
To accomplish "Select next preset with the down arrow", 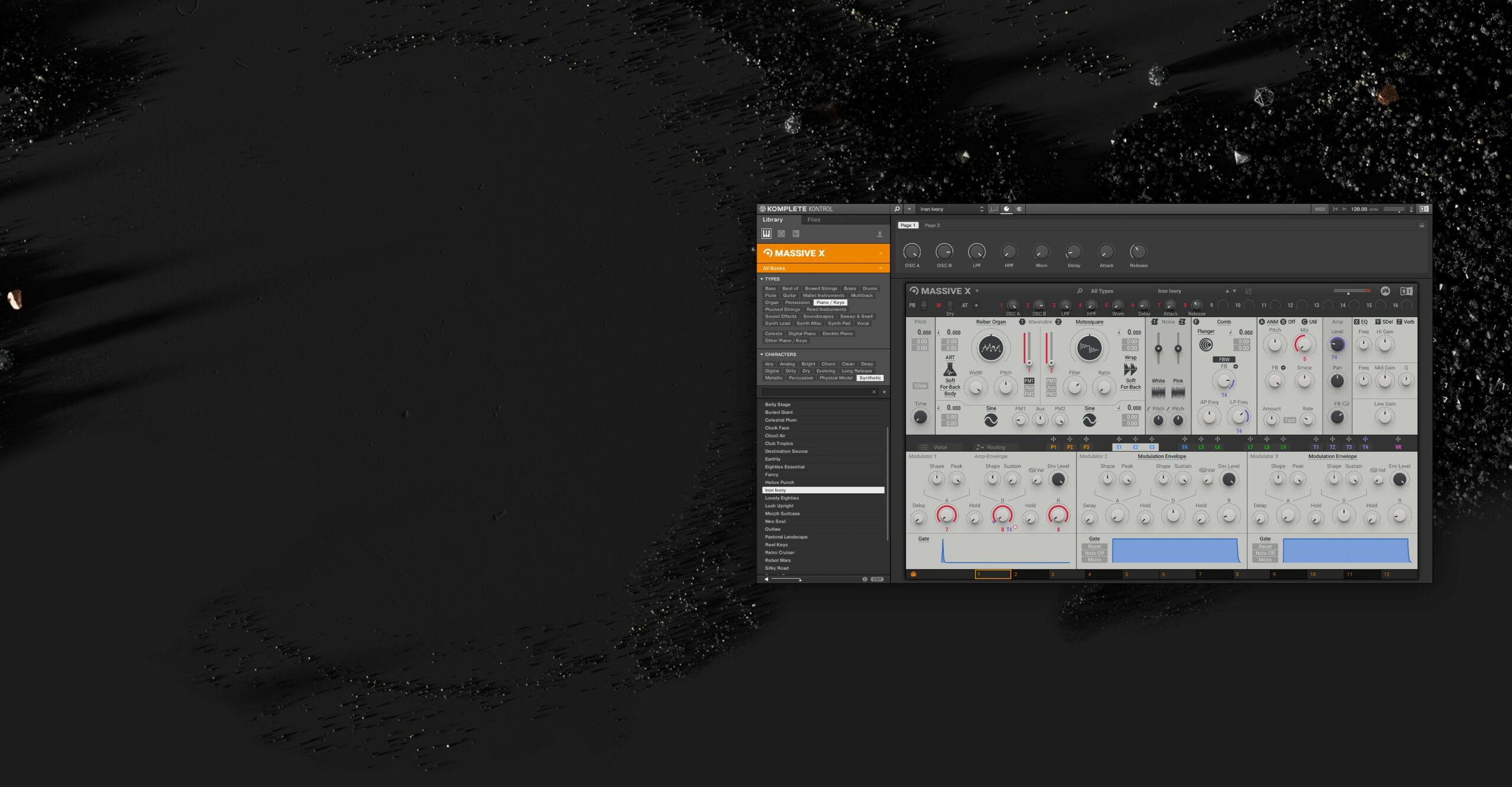I will [1234, 291].
